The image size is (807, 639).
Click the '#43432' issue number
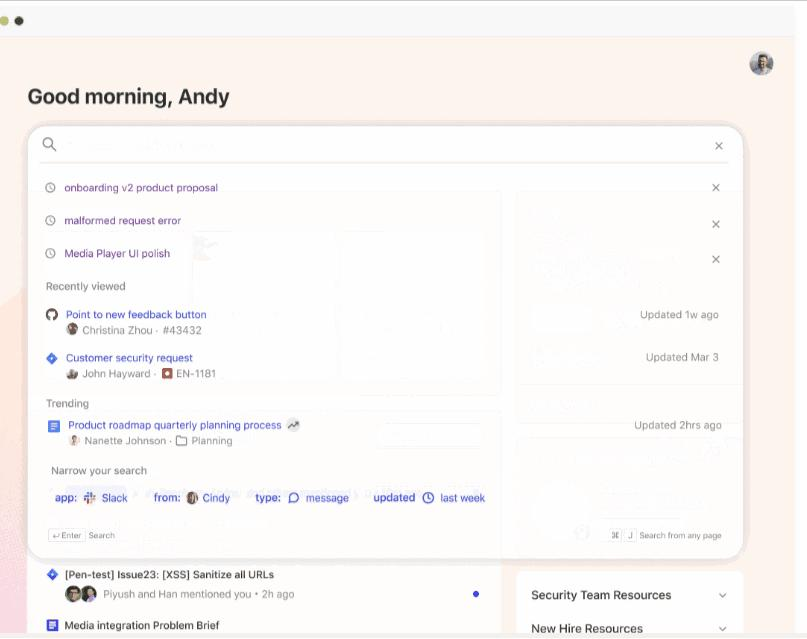(182, 330)
